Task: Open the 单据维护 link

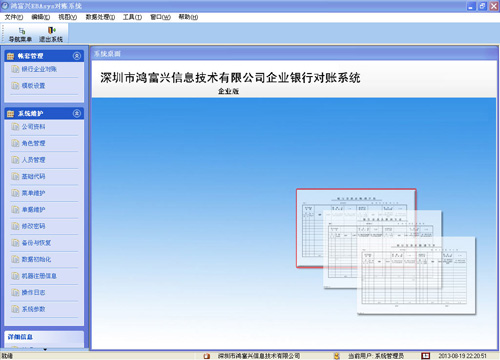Action: pyautogui.click(x=33, y=210)
